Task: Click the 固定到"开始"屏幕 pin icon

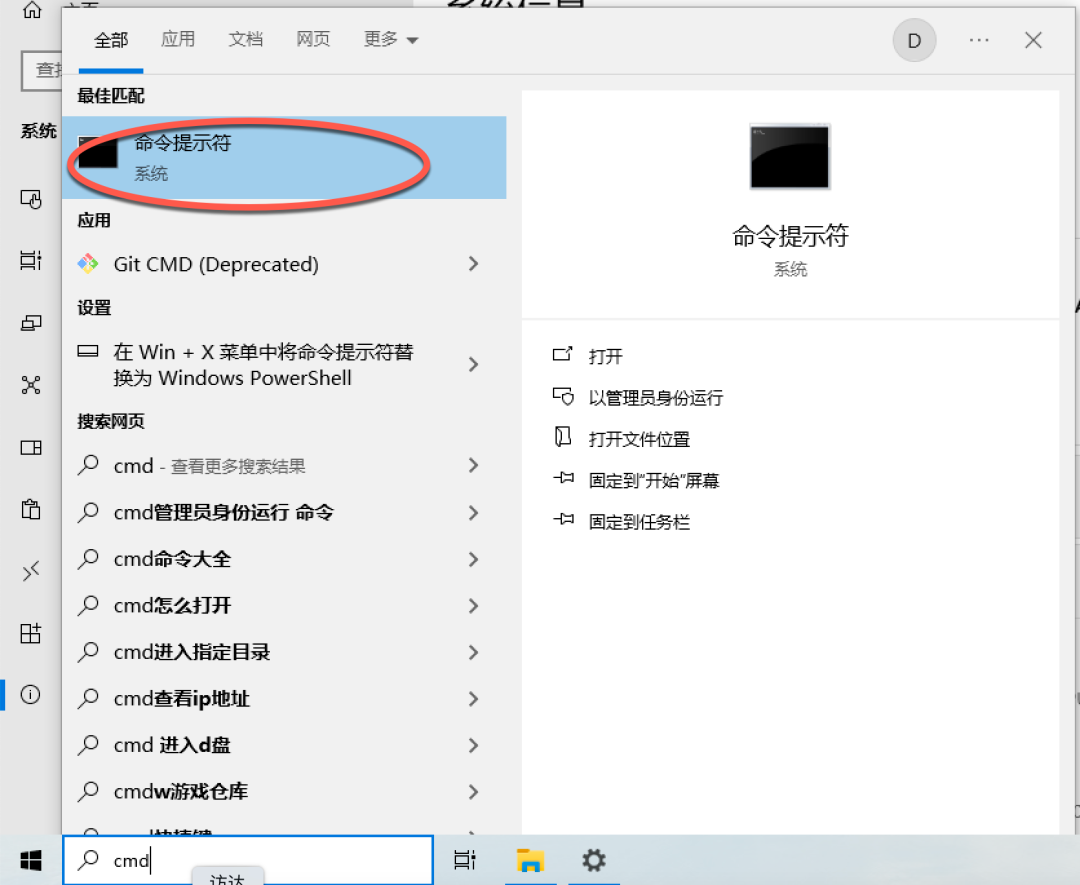Action: [x=565, y=479]
